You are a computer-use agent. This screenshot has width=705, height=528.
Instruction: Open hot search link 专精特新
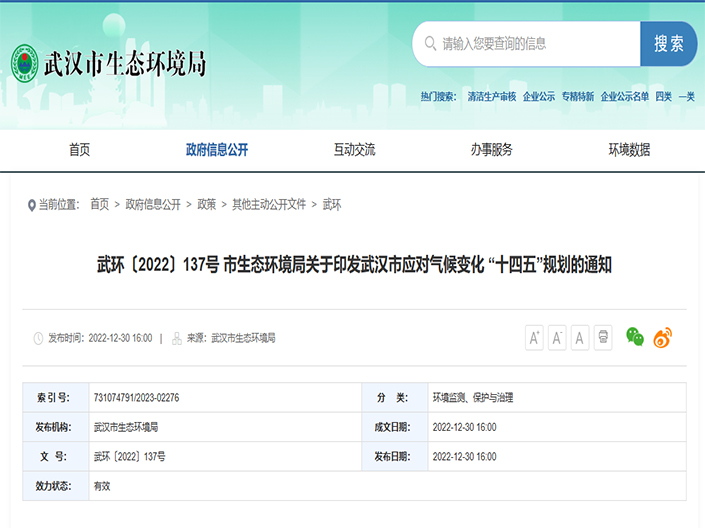coord(577,97)
